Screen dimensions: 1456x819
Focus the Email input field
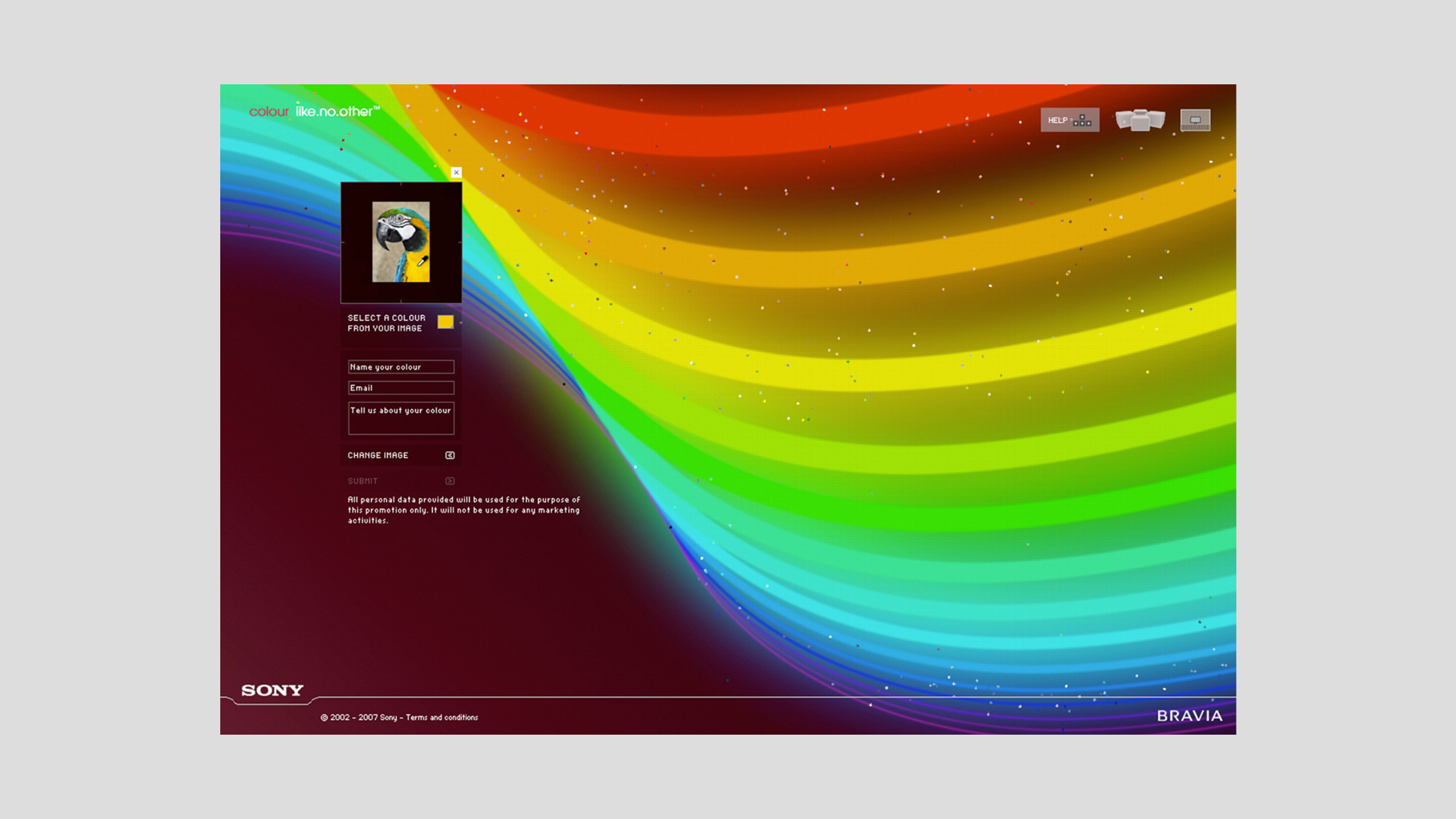pyautogui.click(x=400, y=388)
